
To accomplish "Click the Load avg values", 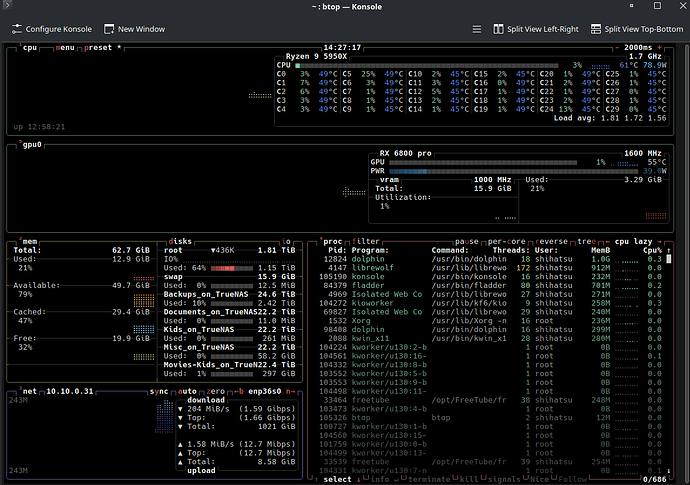I will (633, 118).
